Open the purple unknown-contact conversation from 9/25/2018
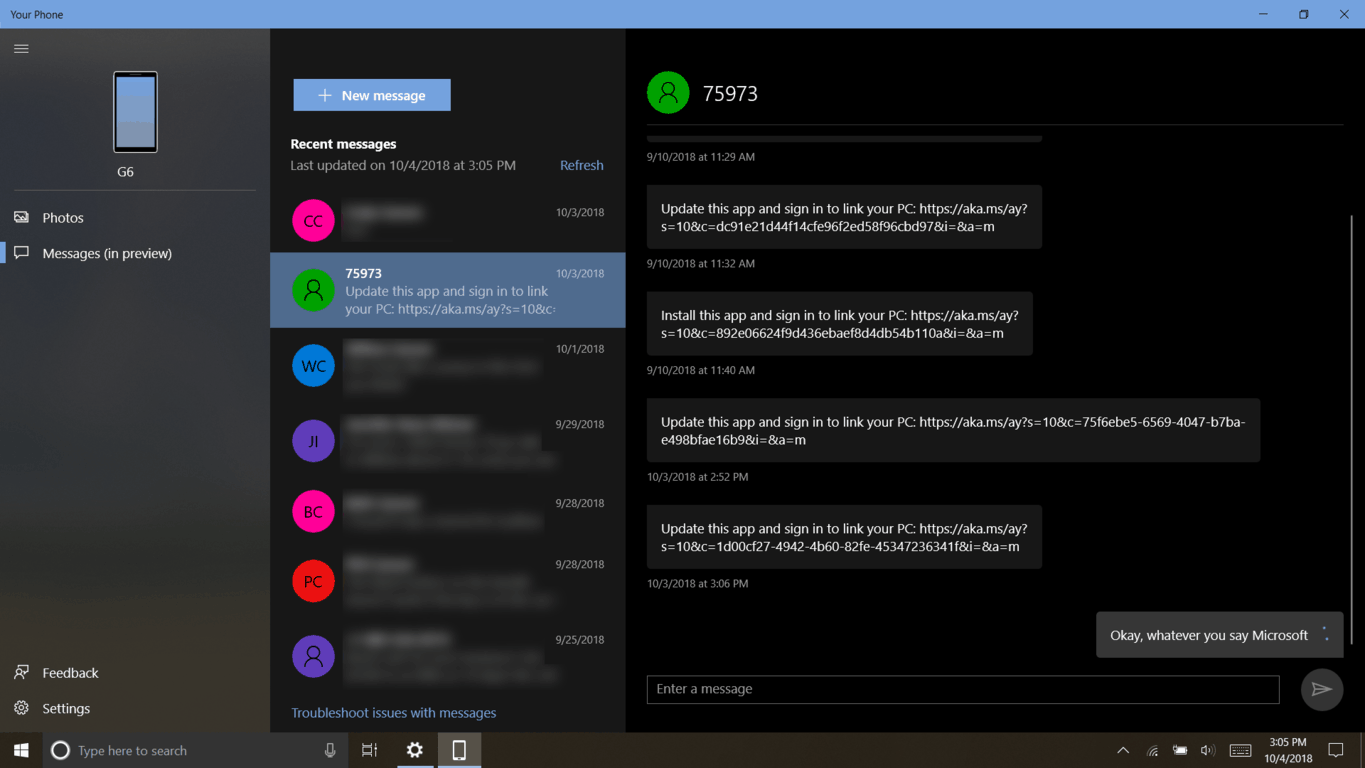 [x=448, y=657]
